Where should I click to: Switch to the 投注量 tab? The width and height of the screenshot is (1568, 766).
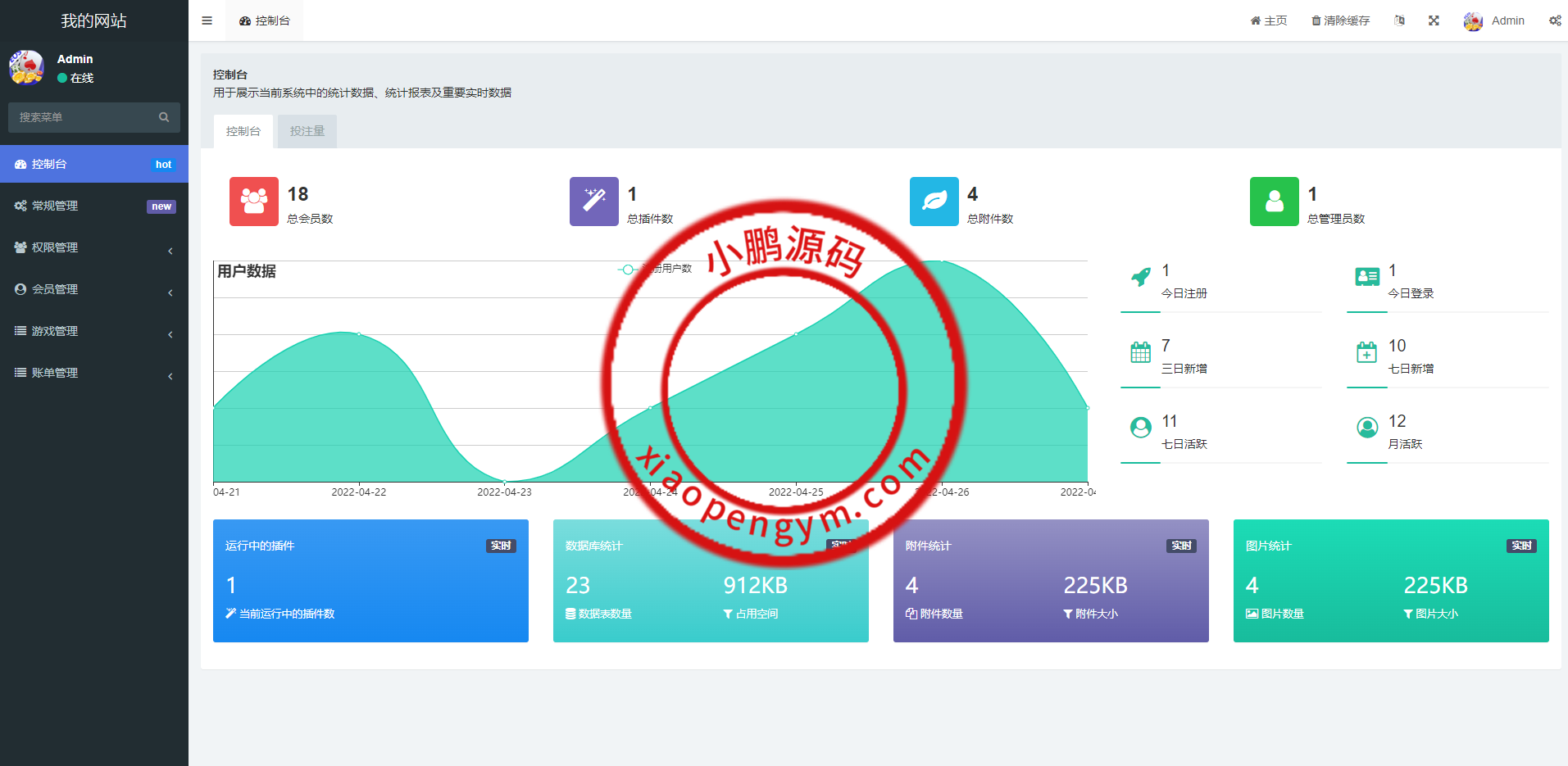click(307, 131)
